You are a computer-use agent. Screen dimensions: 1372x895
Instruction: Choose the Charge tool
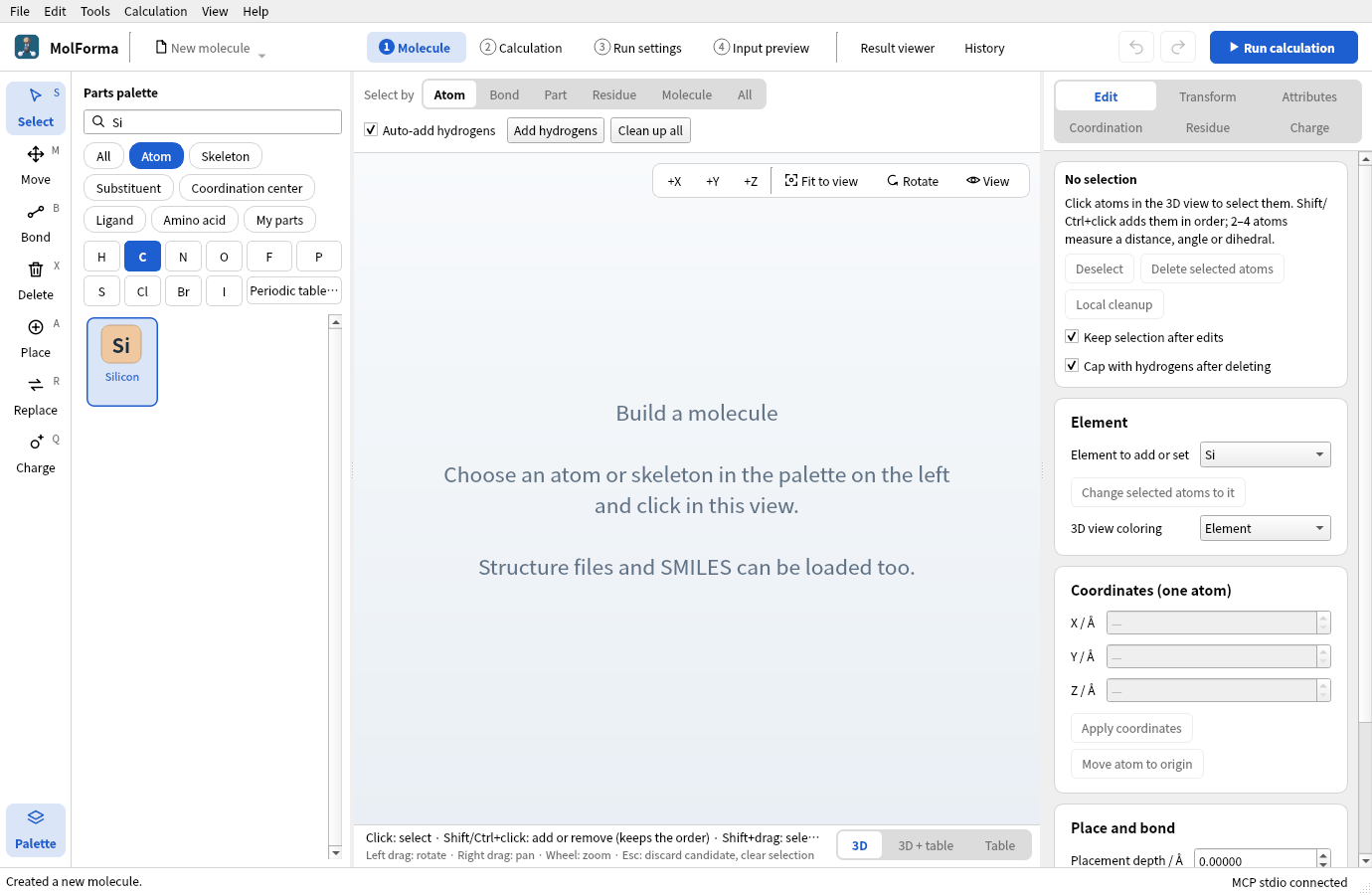click(36, 453)
